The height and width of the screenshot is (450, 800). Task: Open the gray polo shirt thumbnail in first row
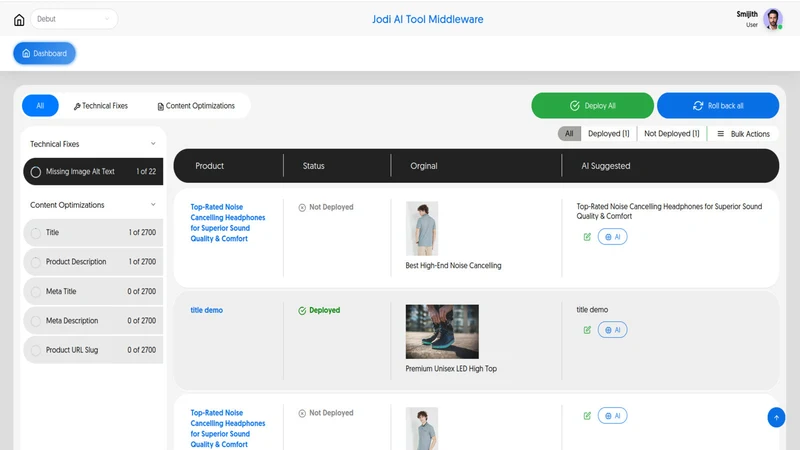coord(422,228)
